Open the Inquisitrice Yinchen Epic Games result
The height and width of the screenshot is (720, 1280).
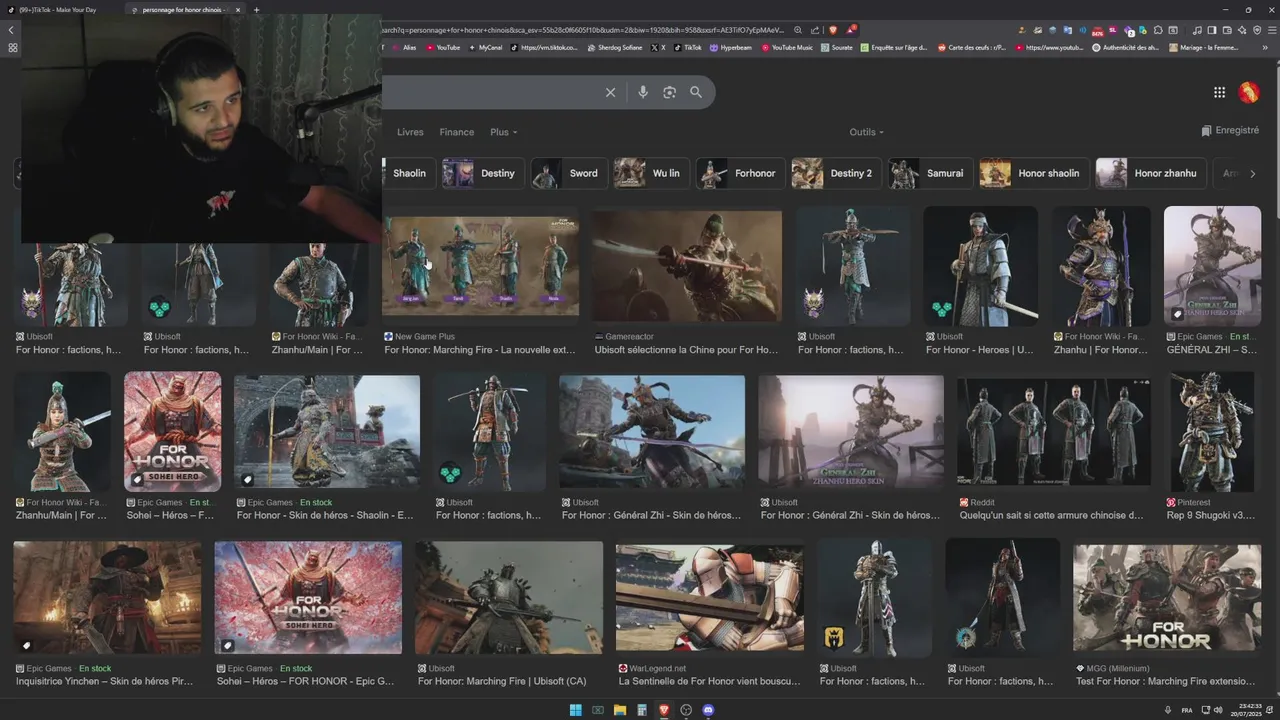(107, 597)
